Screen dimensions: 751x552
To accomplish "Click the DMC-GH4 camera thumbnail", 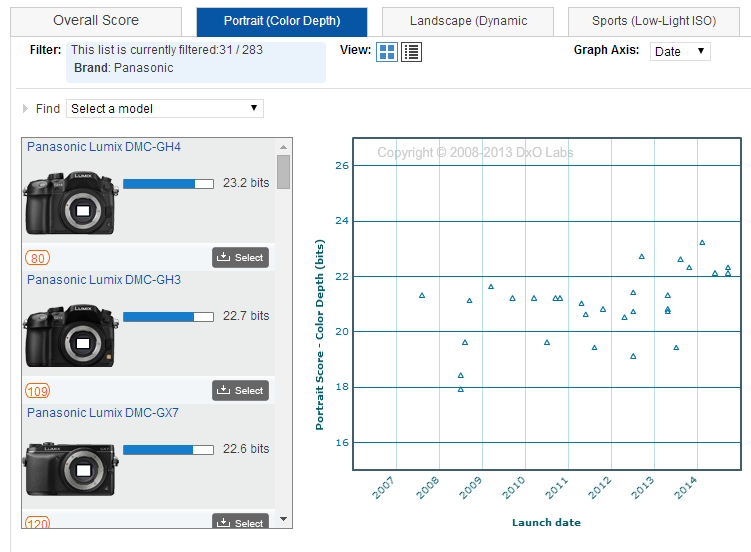I will 71,203.
